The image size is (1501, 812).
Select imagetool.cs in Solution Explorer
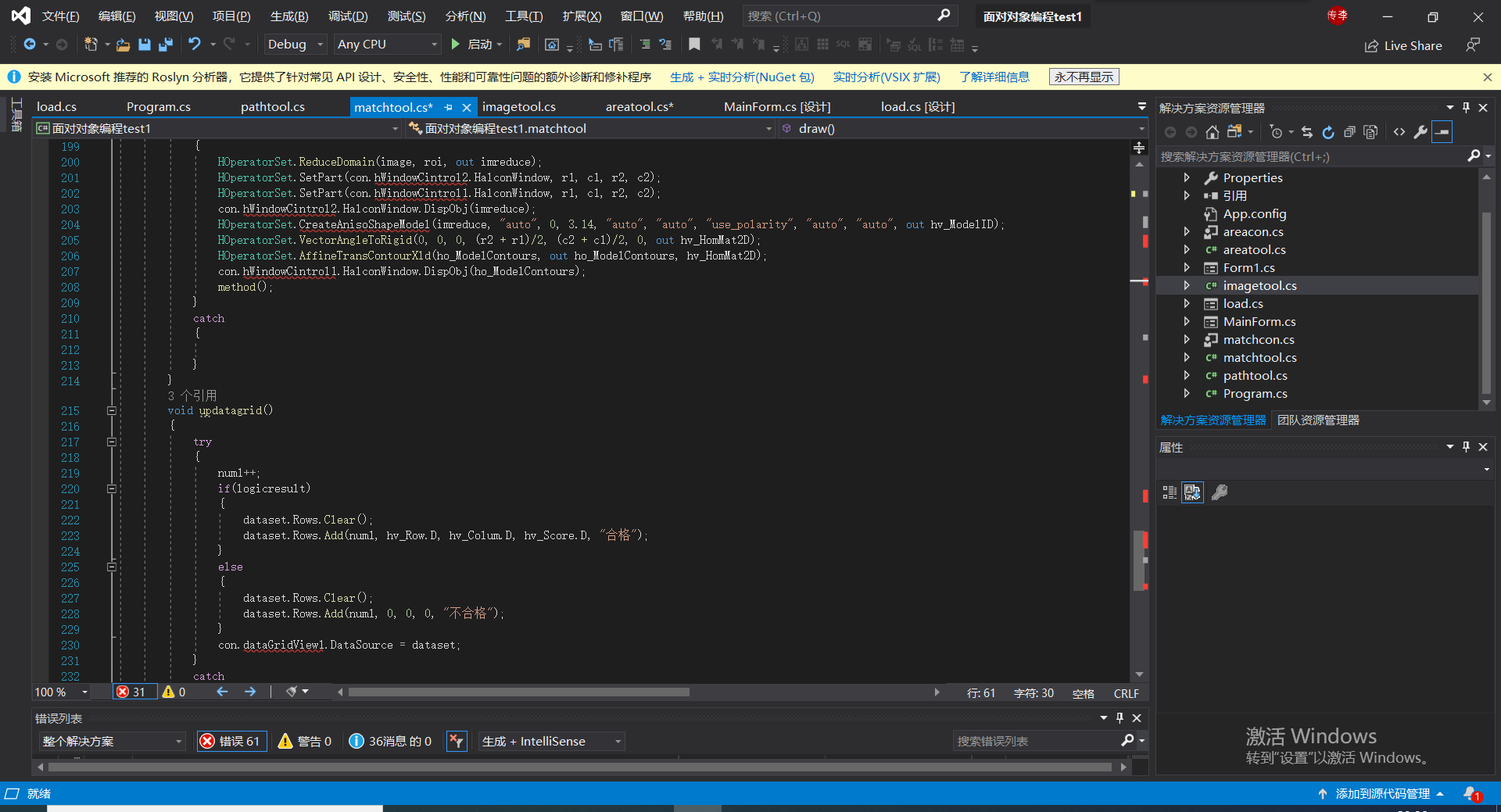click(x=1259, y=286)
